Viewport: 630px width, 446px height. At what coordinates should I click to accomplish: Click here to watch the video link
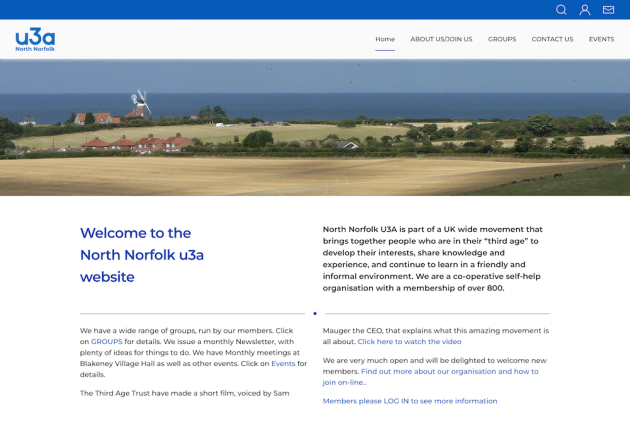click(x=409, y=342)
